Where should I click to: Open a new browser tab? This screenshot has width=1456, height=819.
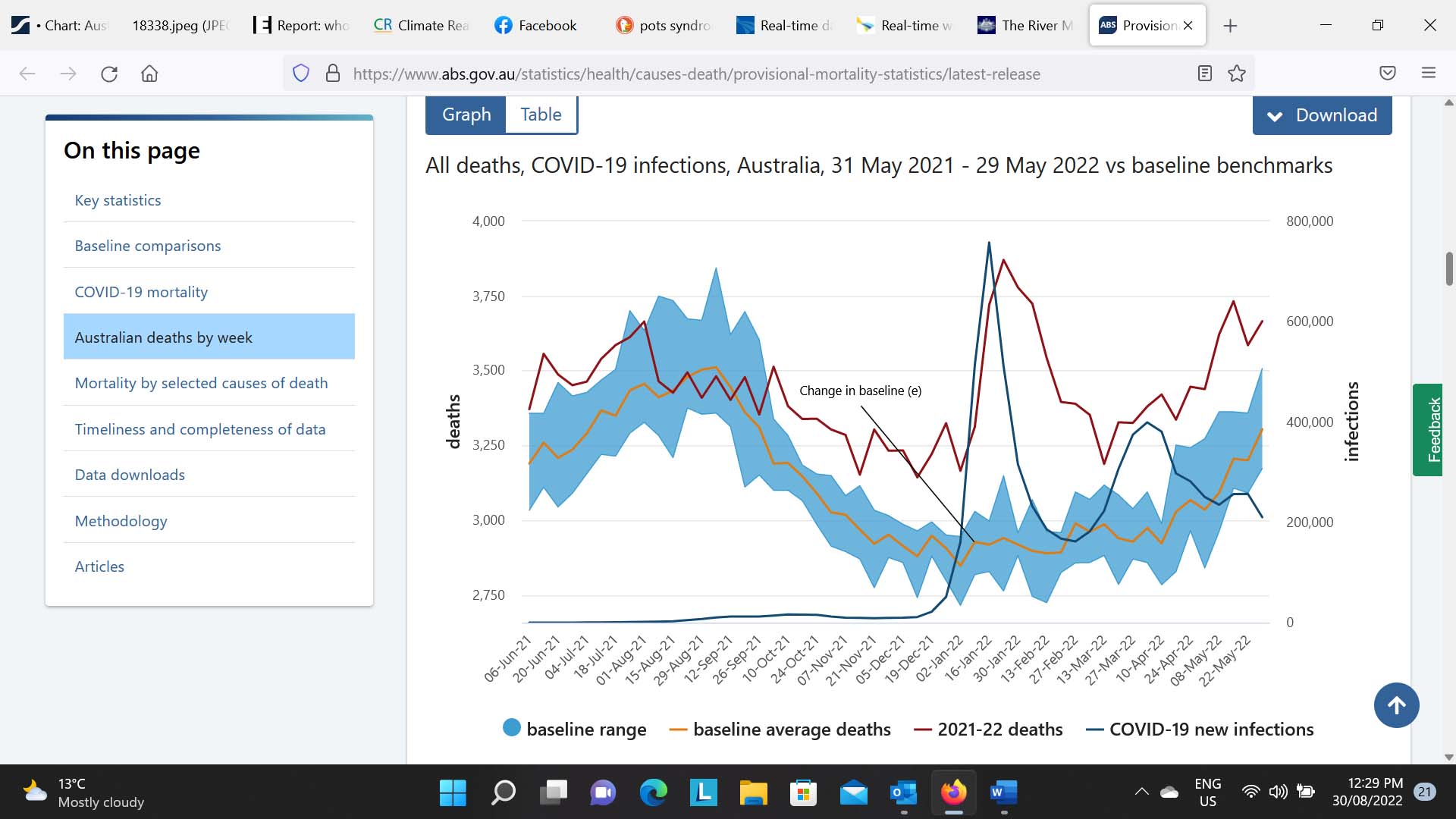(x=1230, y=26)
